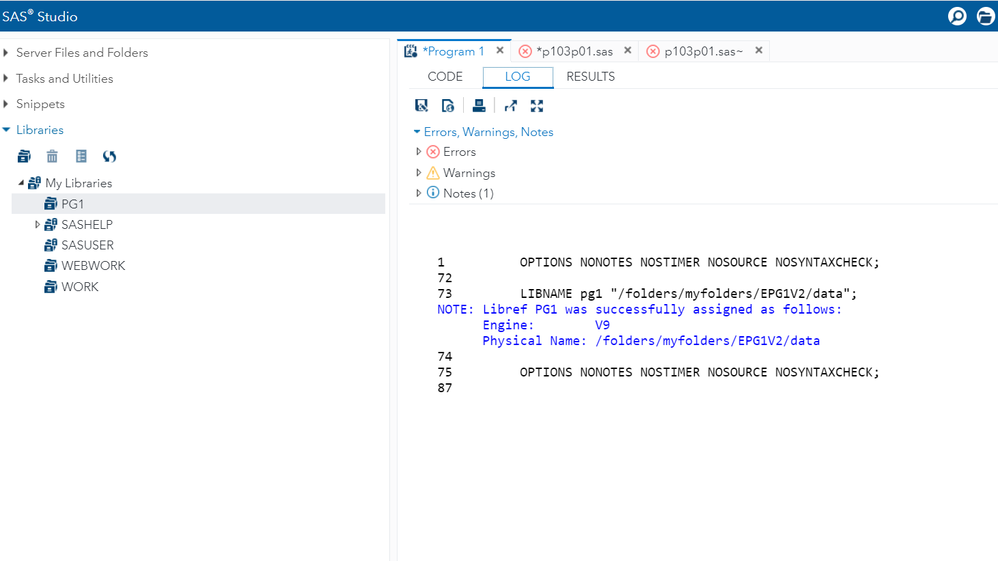This screenshot has height=561, width=998.
Task: Expand Server Files and Folders panel
Action: tap(7, 53)
